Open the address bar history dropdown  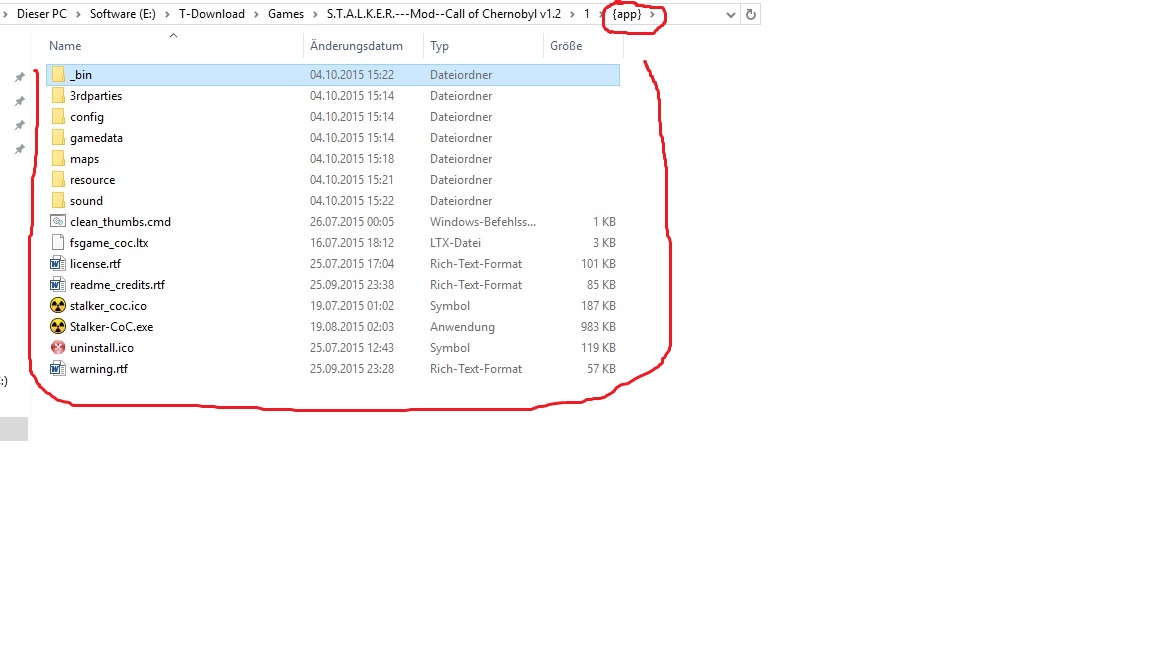[x=730, y=14]
